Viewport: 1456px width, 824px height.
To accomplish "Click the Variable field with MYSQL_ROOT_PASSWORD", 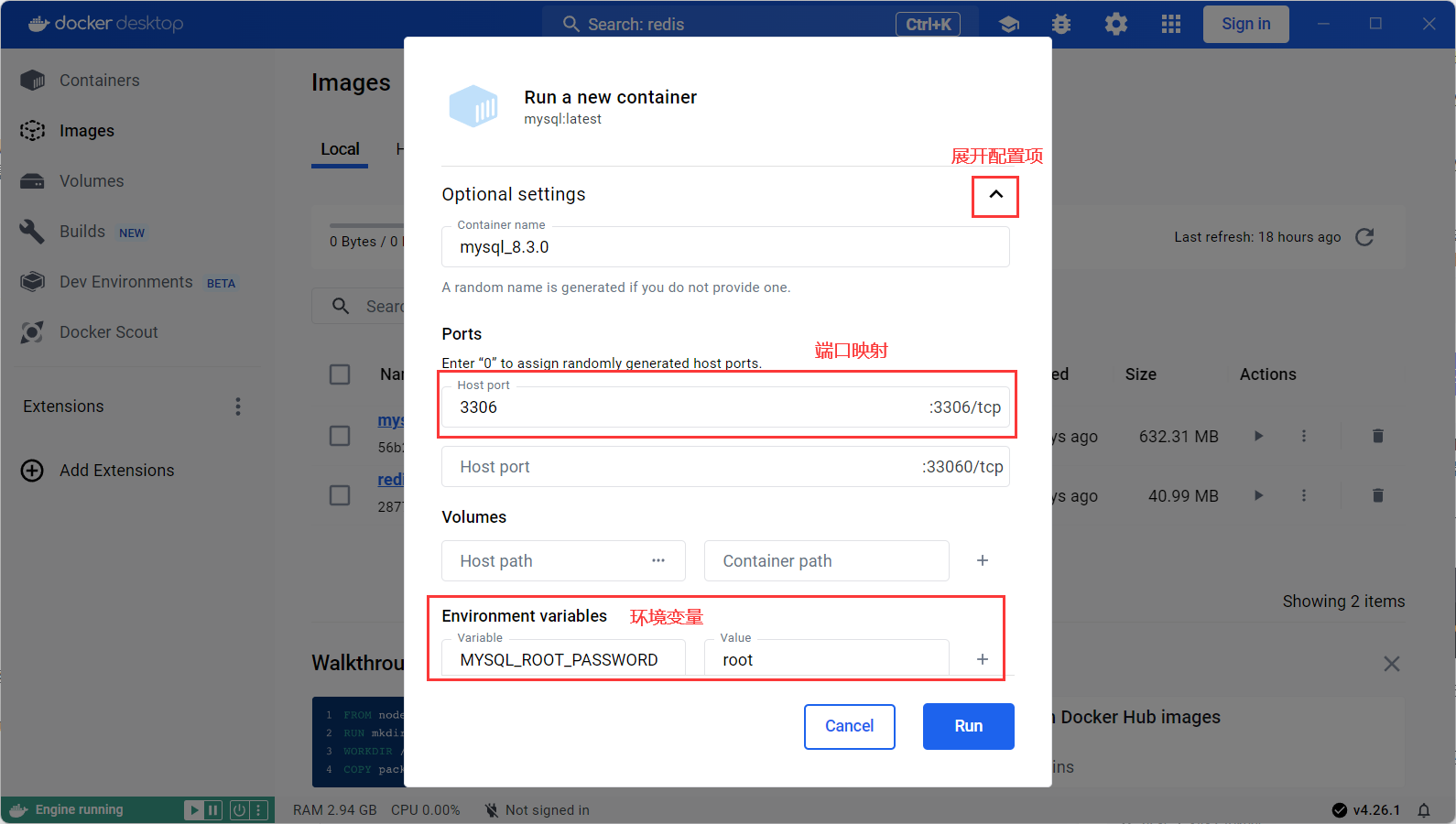I will click(x=563, y=659).
